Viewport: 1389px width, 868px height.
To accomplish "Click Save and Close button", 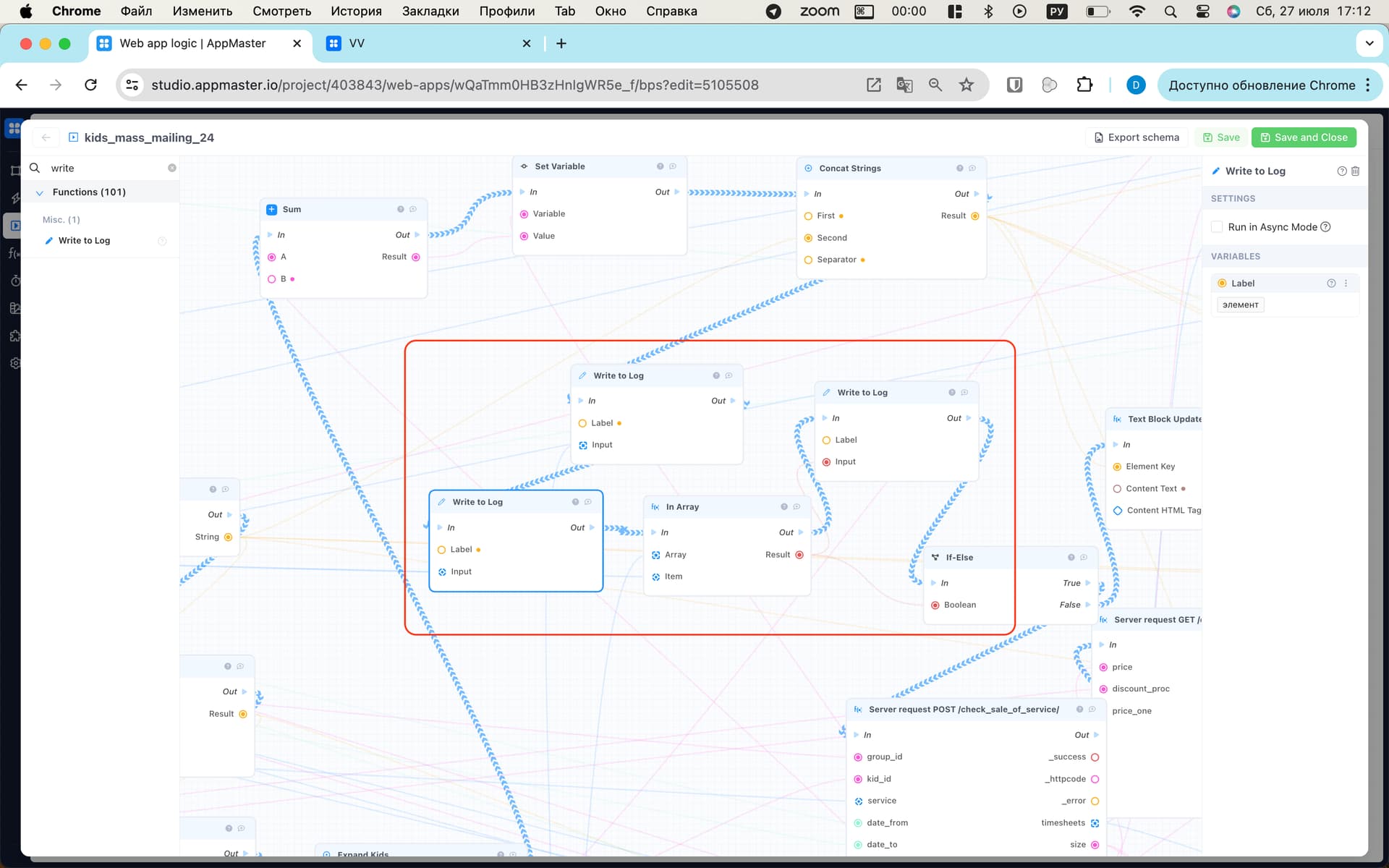I will click(x=1304, y=137).
